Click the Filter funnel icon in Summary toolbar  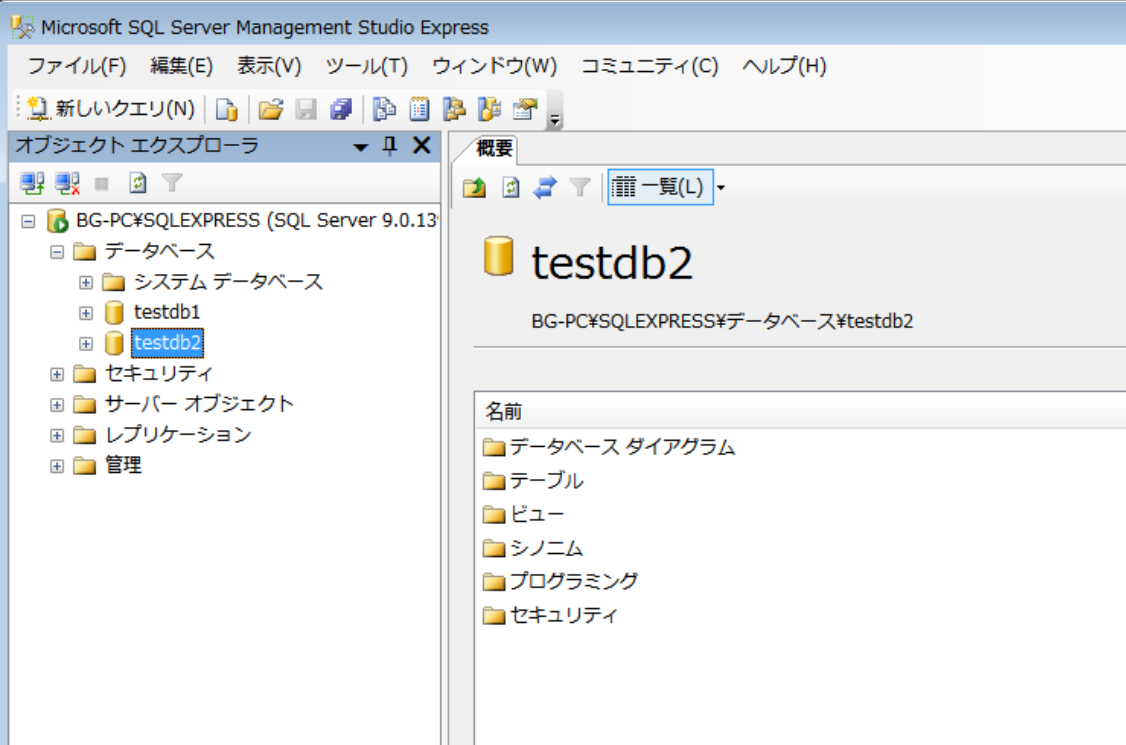(x=580, y=188)
